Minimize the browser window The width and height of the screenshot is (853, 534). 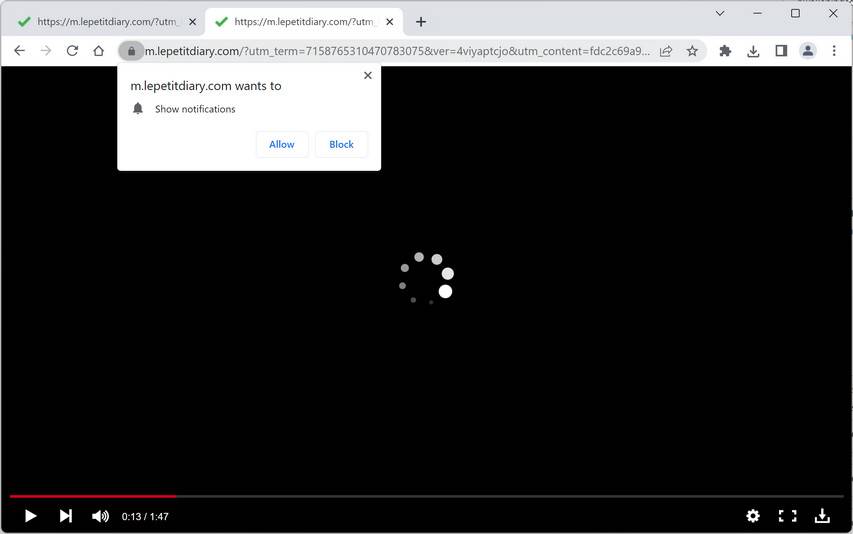click(757, 13)
